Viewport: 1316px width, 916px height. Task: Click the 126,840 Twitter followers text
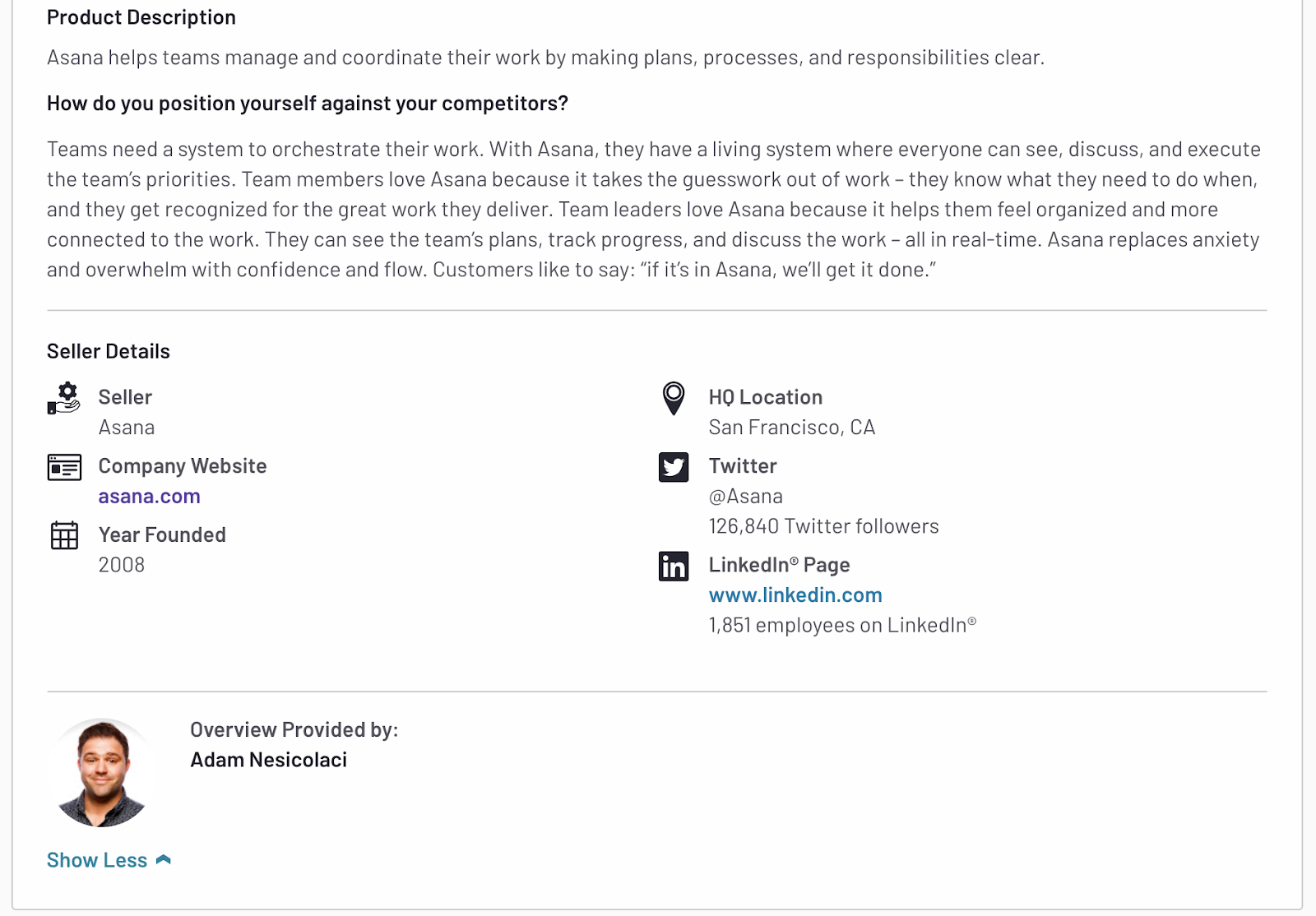(x=823, y=526)
